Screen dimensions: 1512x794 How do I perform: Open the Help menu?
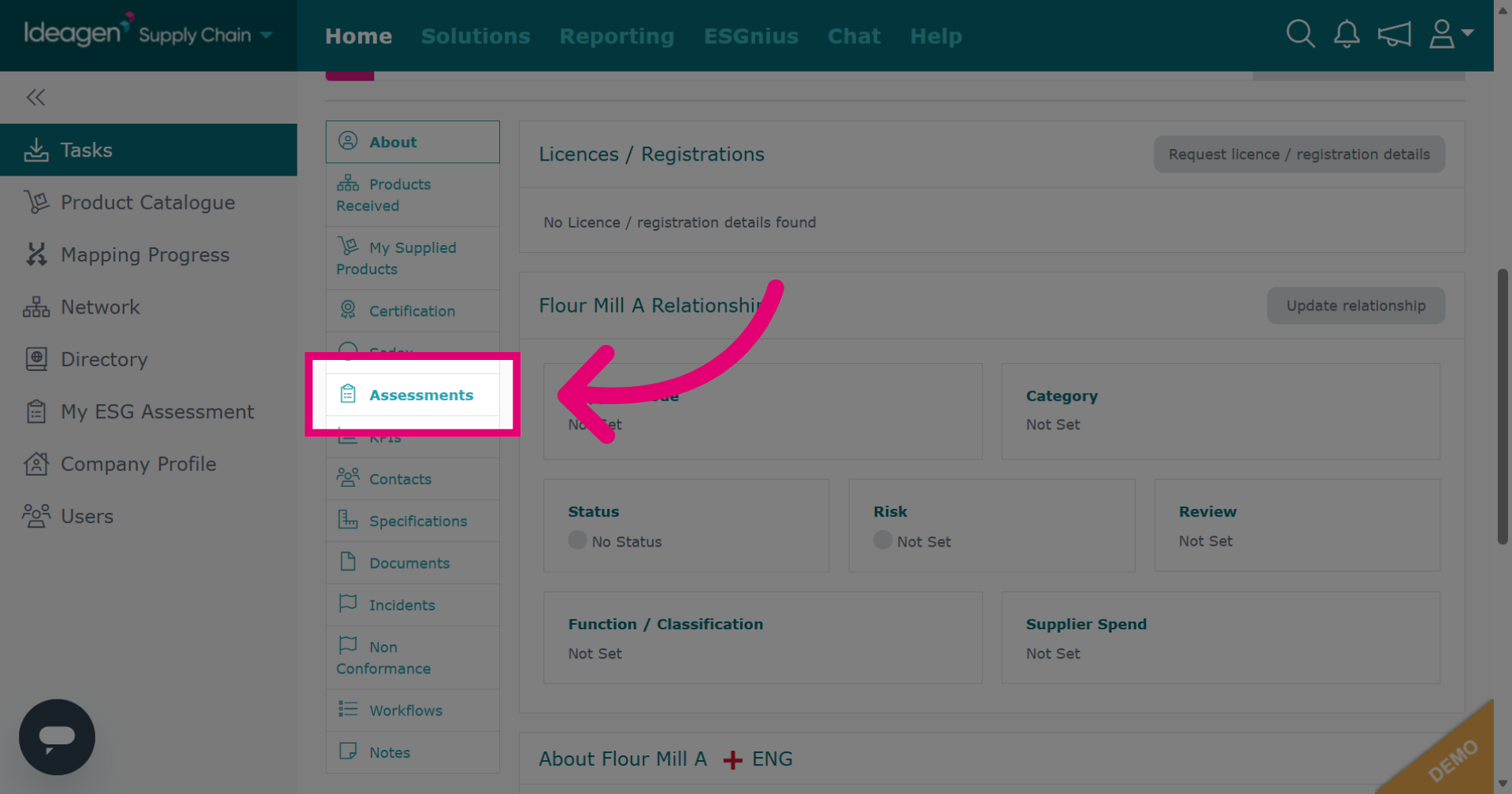pyautogui.click(x=936, y=36)
